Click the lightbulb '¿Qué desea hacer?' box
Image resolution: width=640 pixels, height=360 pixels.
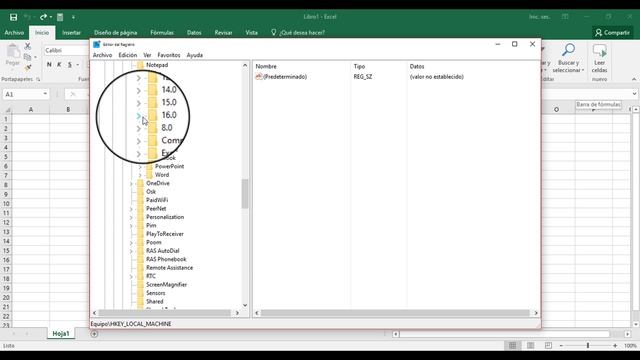click(x=298, y=32)
